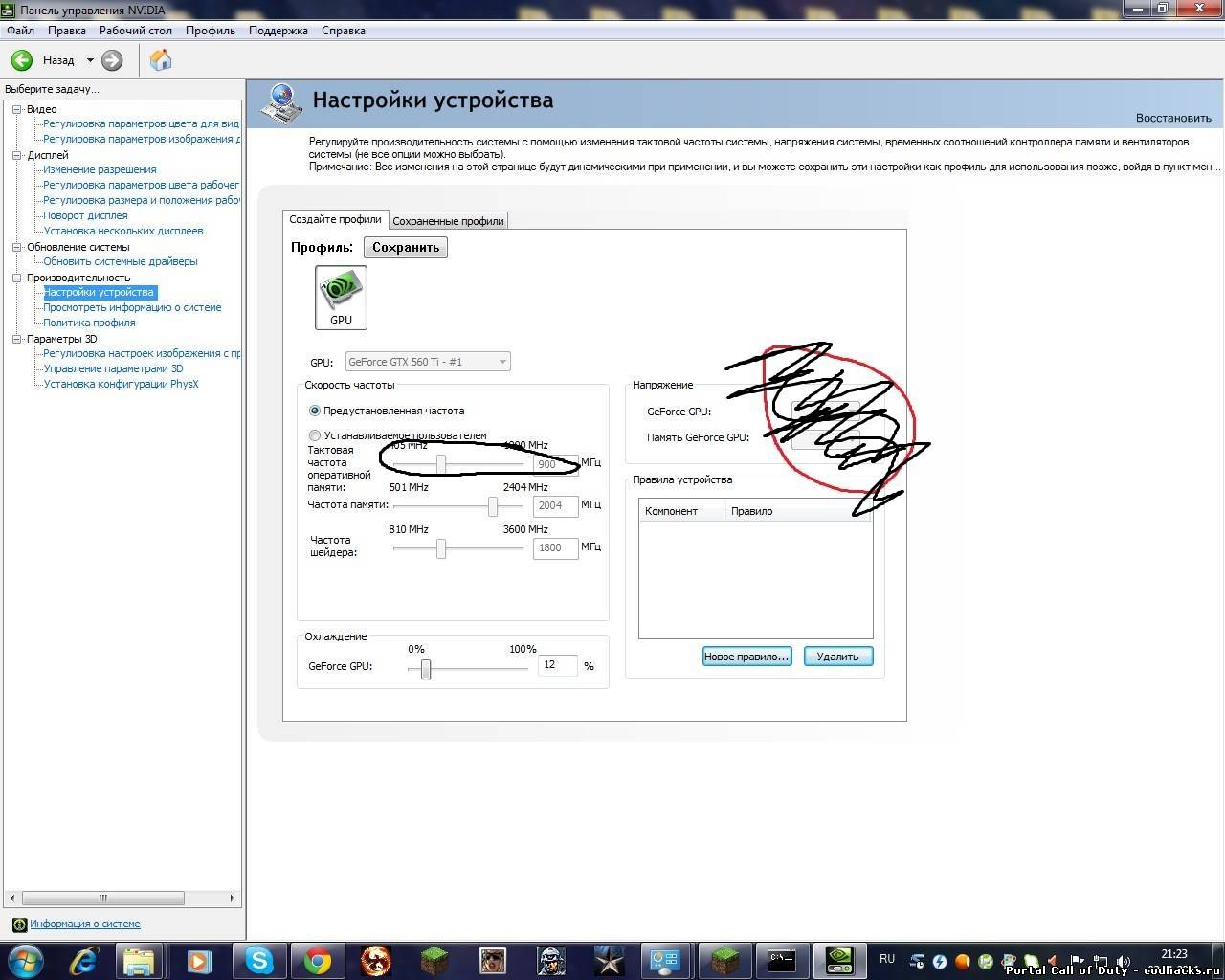Select Установка нескольких дисплеев tree item
The width and height of the screenshot is (1225, 980).
pos(123,231)
